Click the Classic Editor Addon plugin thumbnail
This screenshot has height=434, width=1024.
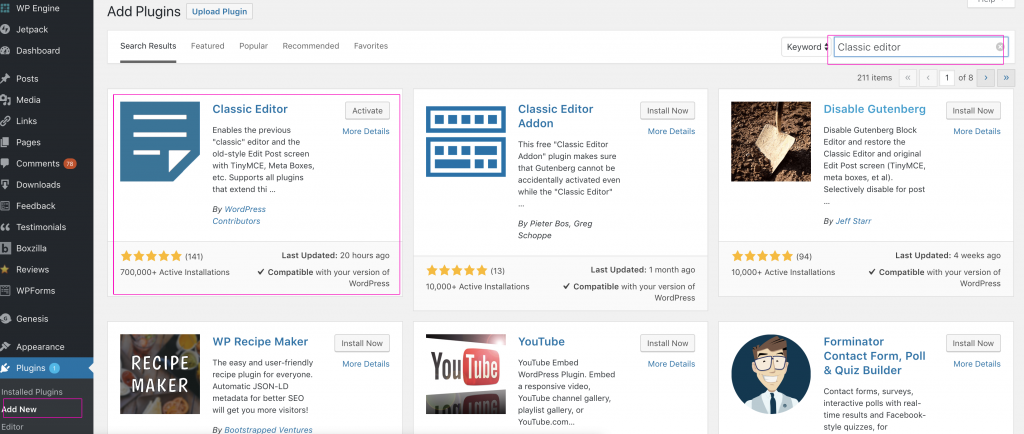coord(466,142)
